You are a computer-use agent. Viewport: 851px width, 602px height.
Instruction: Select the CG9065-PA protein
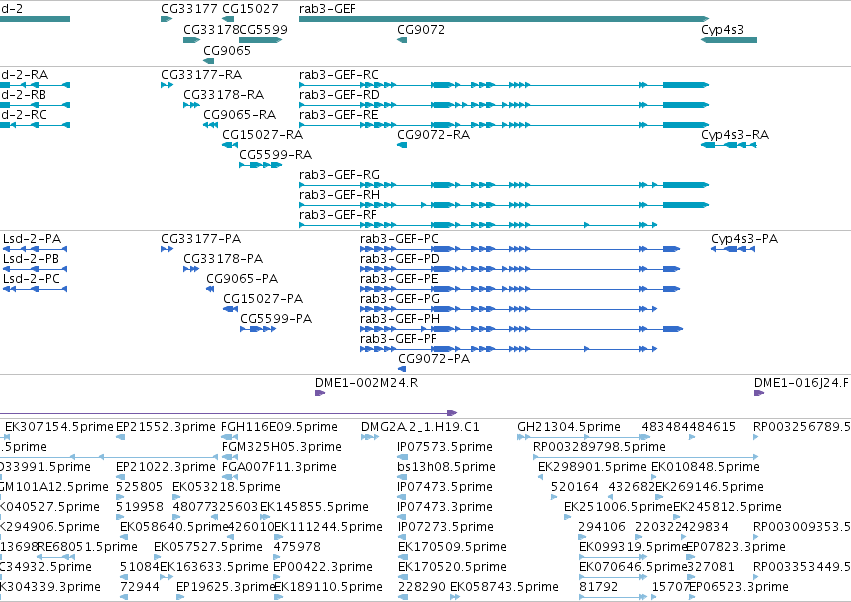pos(210,289)
